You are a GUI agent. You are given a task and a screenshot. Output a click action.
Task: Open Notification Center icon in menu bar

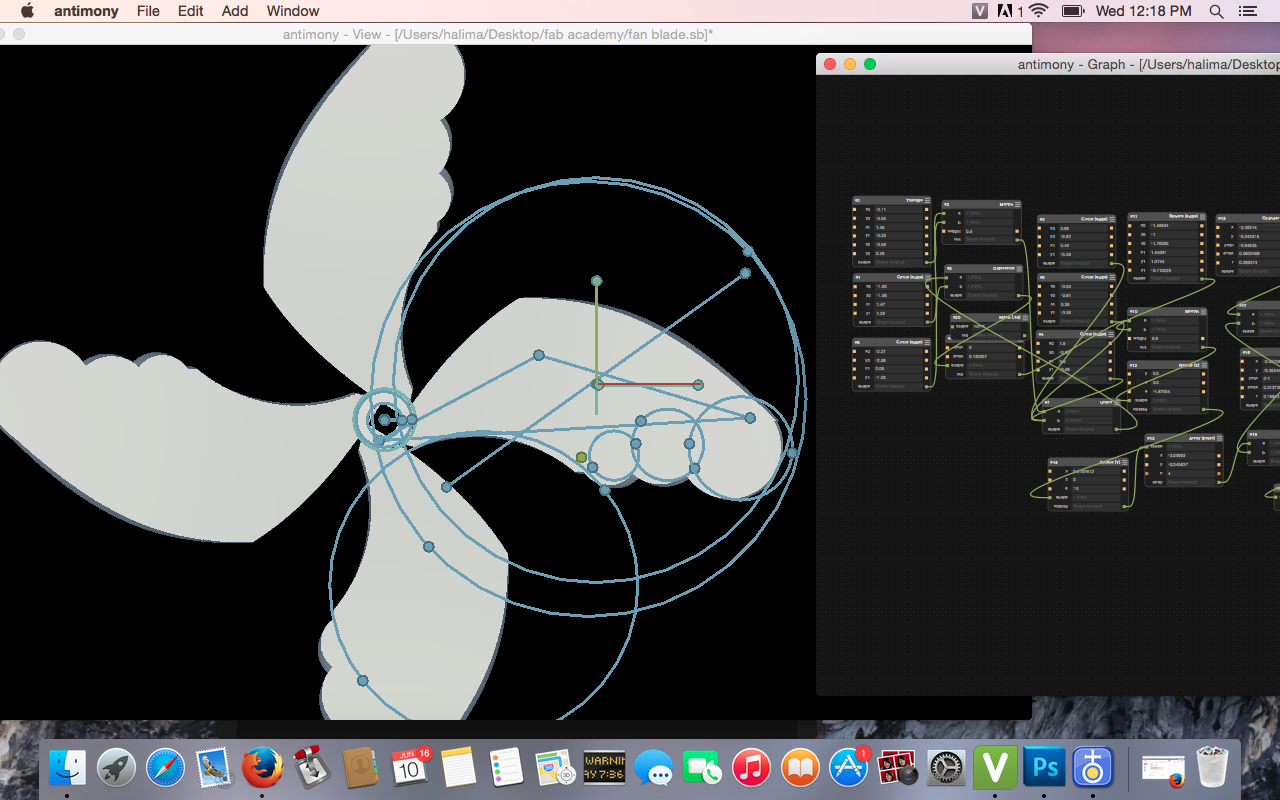coord(1247,11)
